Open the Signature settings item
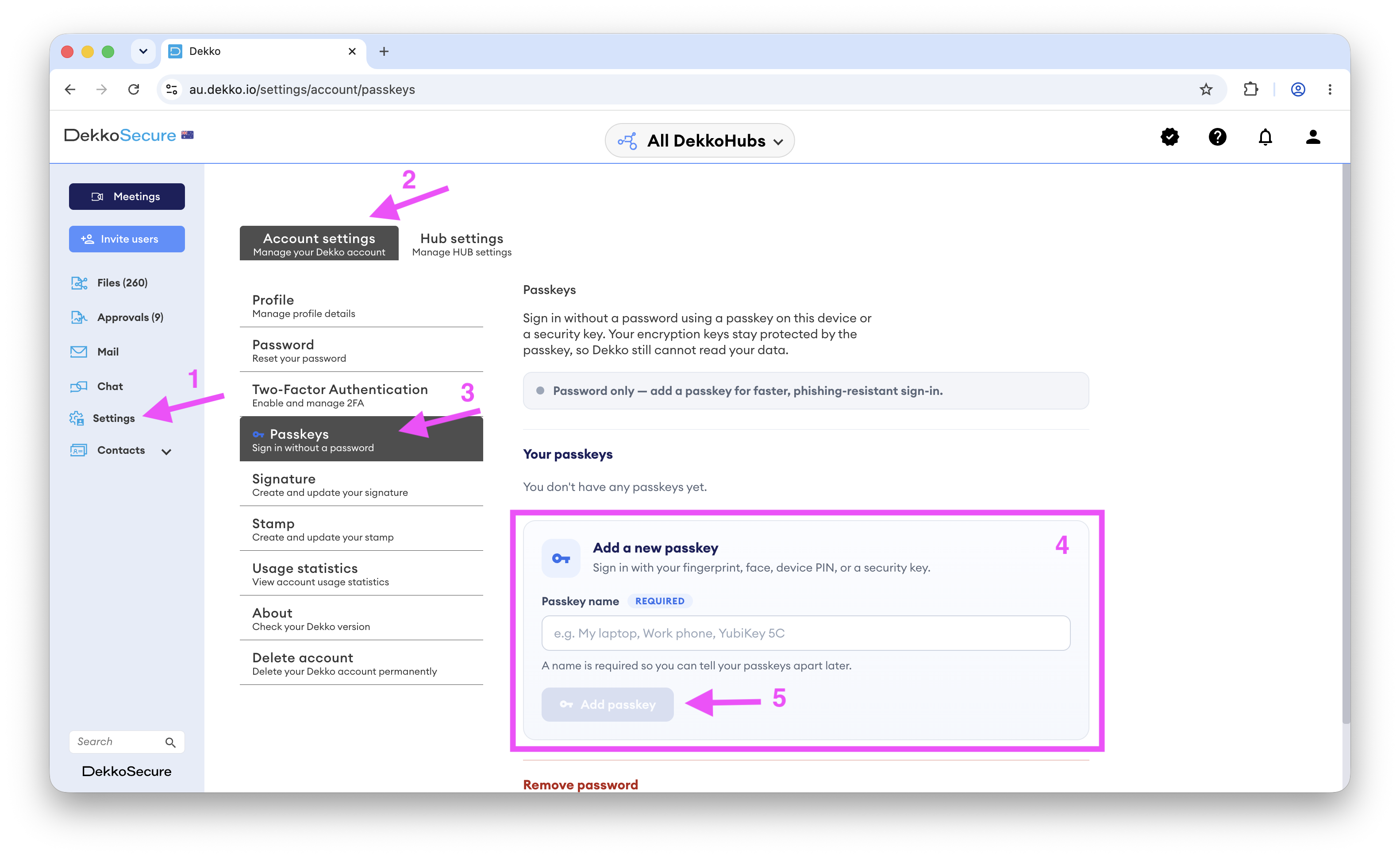This screenshot has height=858, width=1400. coord(362,484)
